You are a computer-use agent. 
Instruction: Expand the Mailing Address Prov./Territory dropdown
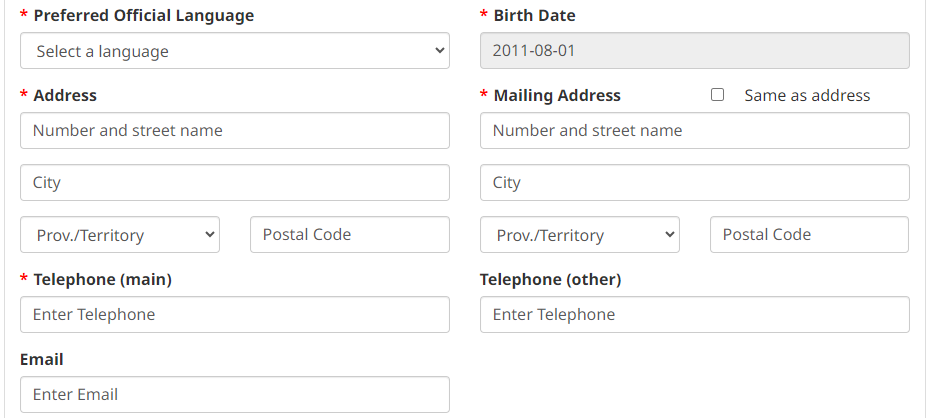(x=580, y=235)
